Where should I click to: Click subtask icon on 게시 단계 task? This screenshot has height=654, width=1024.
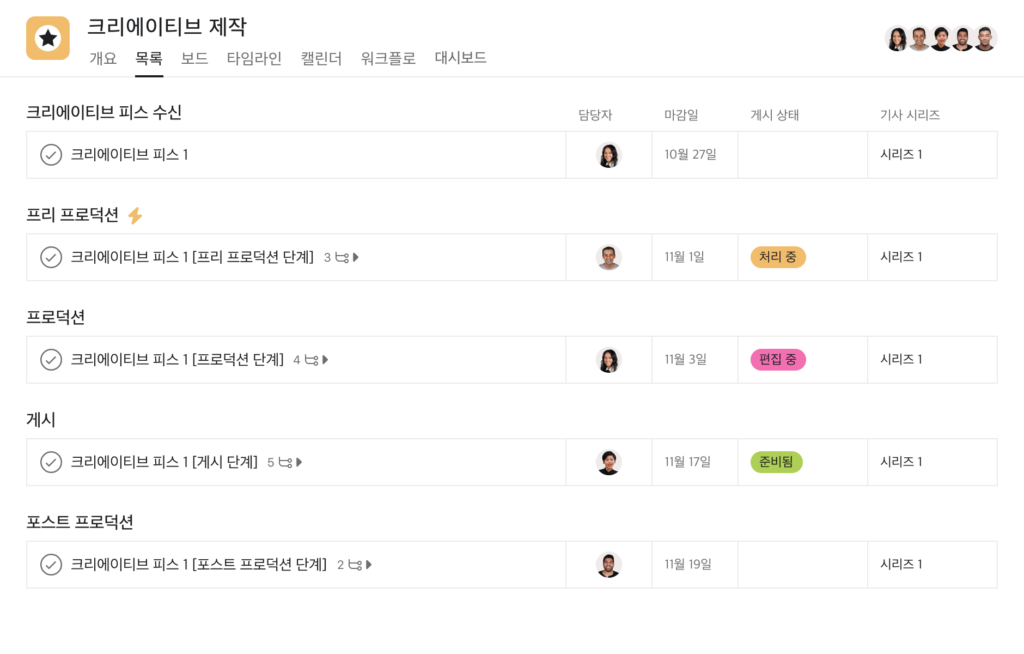[285, 463]
